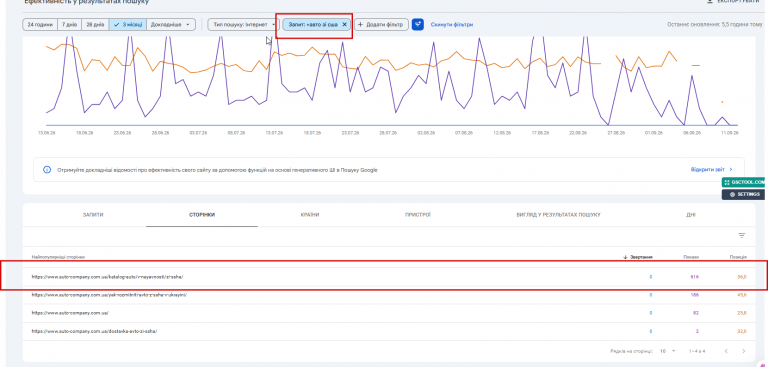Click position value 45,6 in second row

click(x=742, y=295)
